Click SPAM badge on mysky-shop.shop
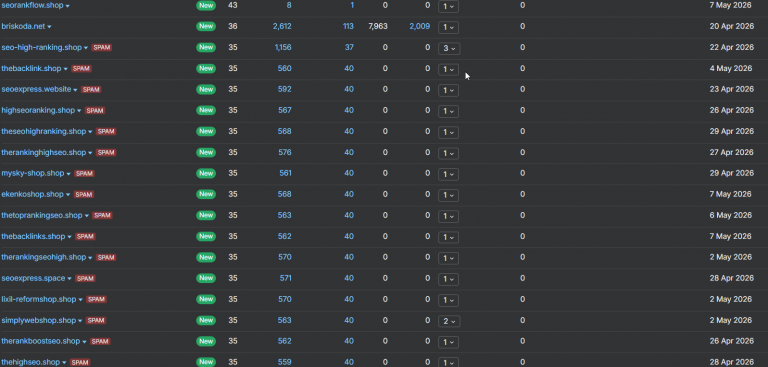This screenshot has width=768, height=367. [x=84, y=173]
